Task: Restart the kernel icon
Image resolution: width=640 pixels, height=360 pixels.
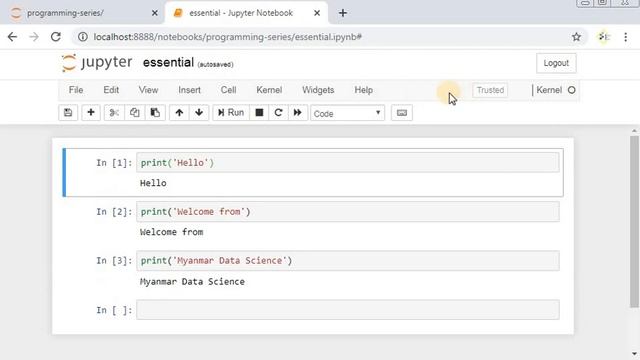Action: (x=278, y=113)
